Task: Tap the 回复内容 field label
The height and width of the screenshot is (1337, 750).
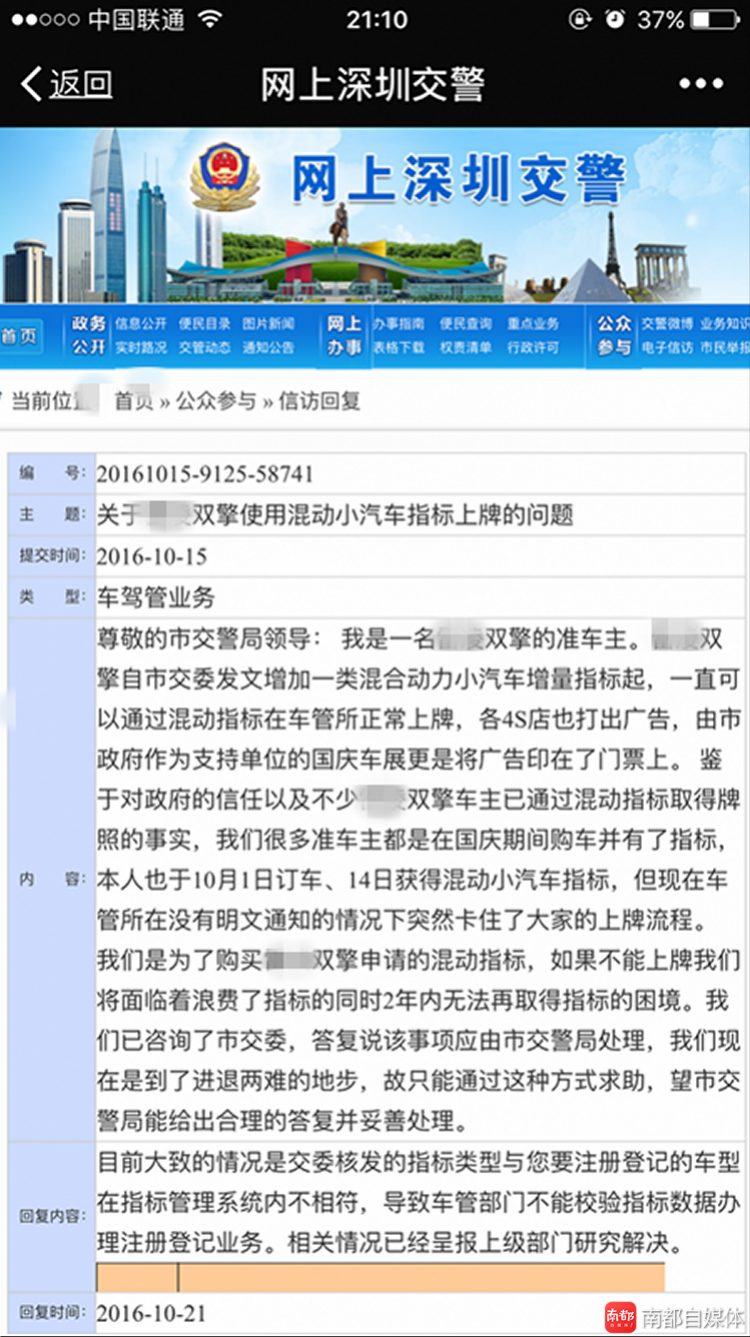Action: [x=51, y=1216]
